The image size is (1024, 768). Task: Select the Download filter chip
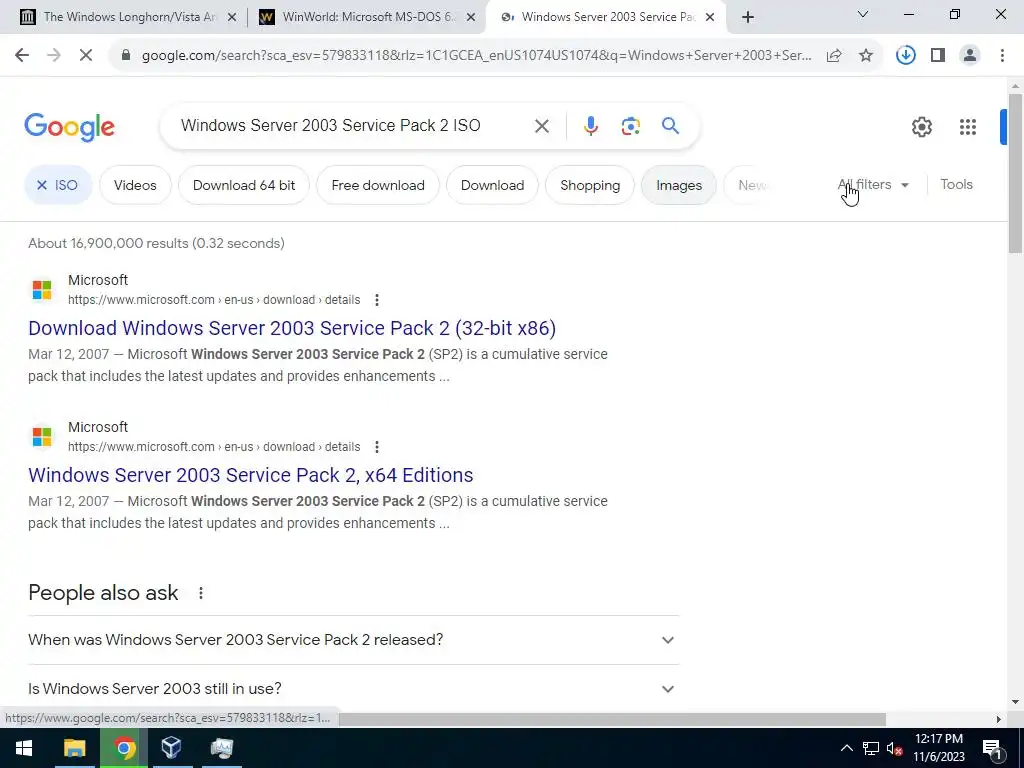(x=492, y=185)
